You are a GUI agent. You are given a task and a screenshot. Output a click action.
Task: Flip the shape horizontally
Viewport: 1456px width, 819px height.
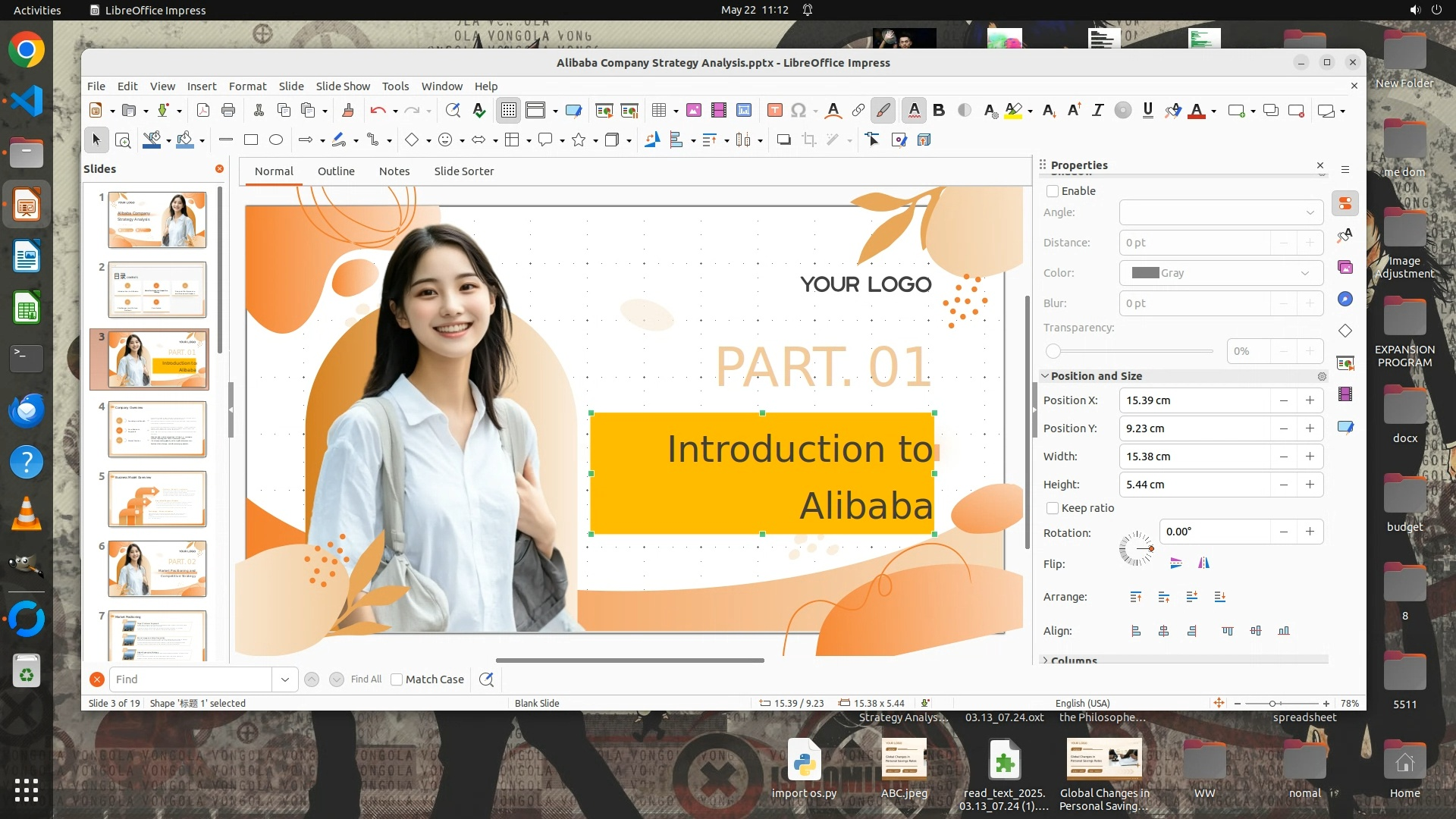pos(1203,563)
